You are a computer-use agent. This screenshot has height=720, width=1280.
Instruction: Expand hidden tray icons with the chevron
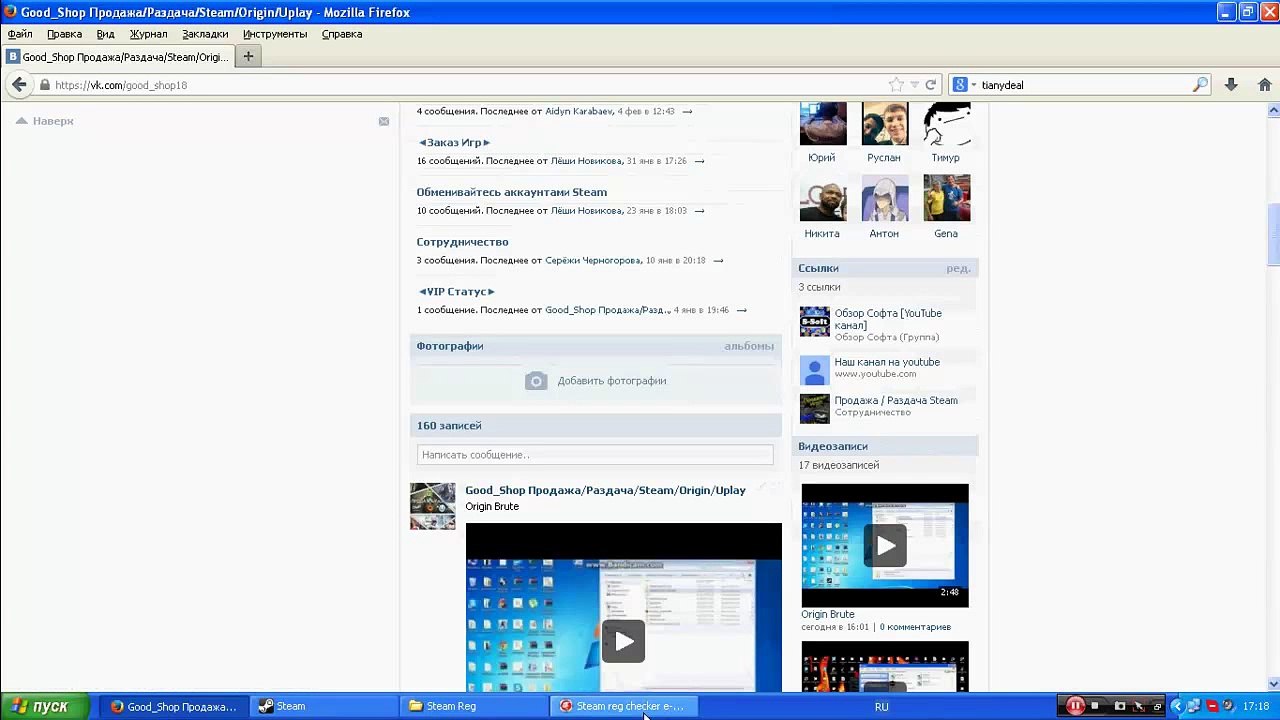[x=1177, y=706]
